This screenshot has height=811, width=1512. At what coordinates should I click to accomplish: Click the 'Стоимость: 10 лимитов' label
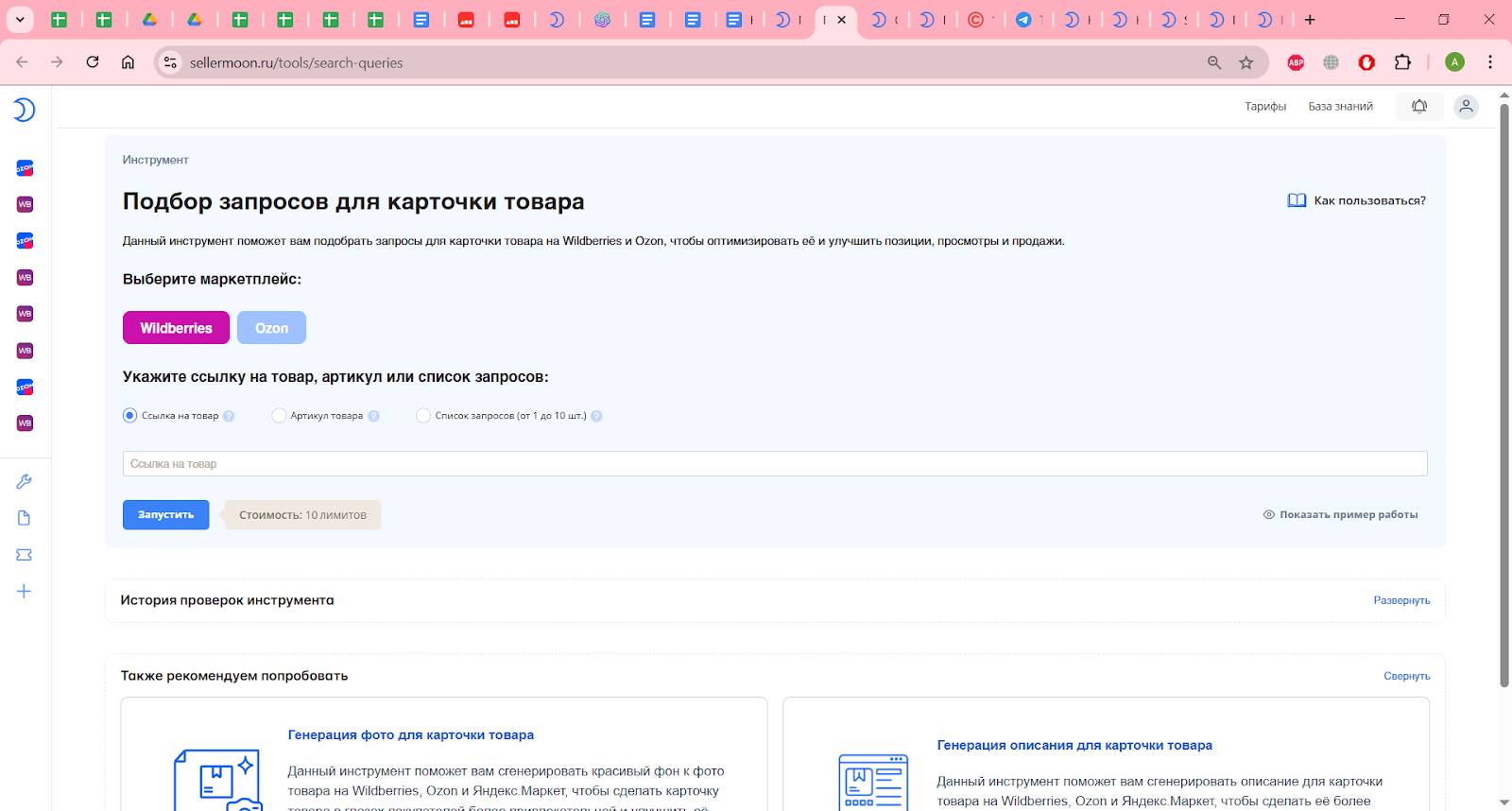tap(302, 515)
